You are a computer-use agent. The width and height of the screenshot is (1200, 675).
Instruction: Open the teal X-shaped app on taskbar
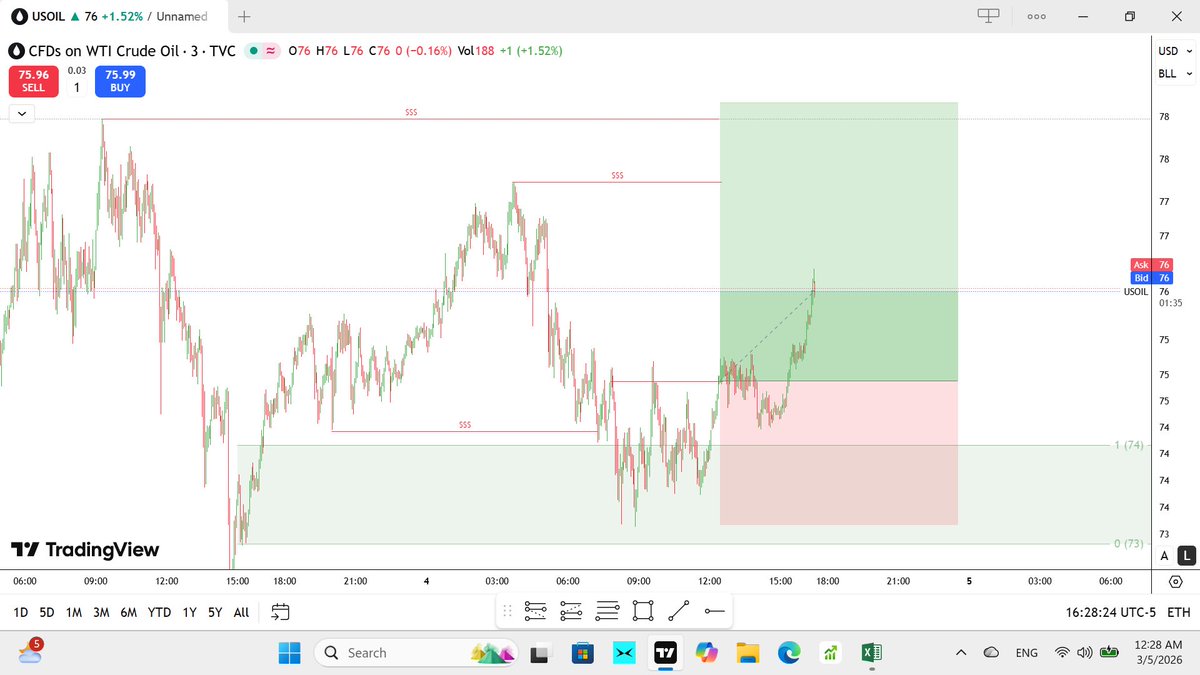coord(624,653)
